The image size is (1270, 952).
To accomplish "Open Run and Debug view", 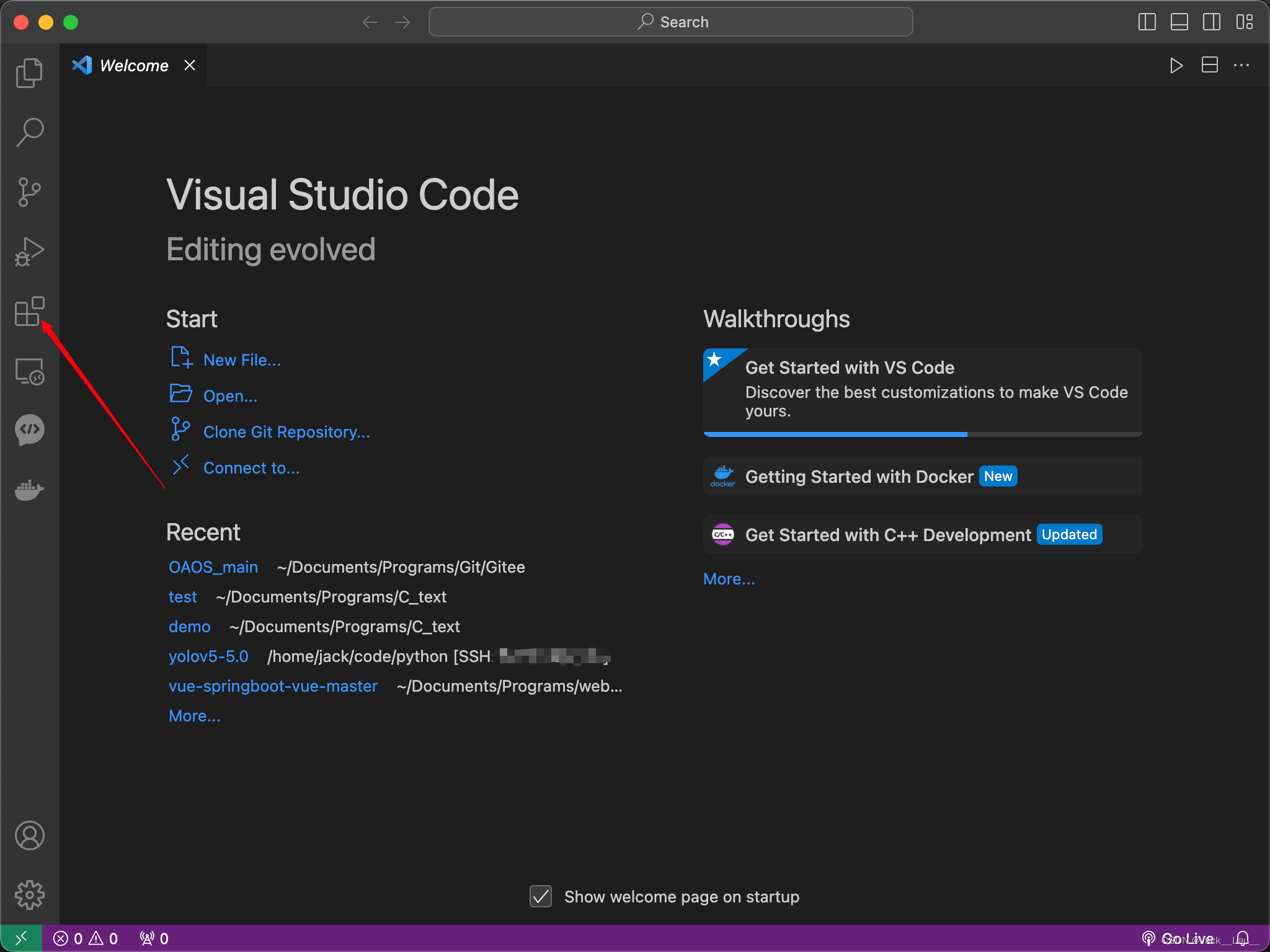I will (x=29, y=252).
